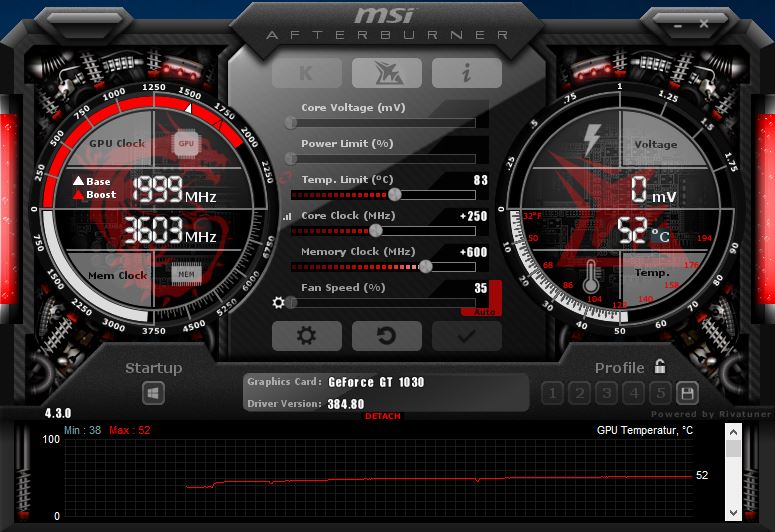Open the curve editor icon beside Core Clock
The image size is (775, 532).
click(287, 217)
